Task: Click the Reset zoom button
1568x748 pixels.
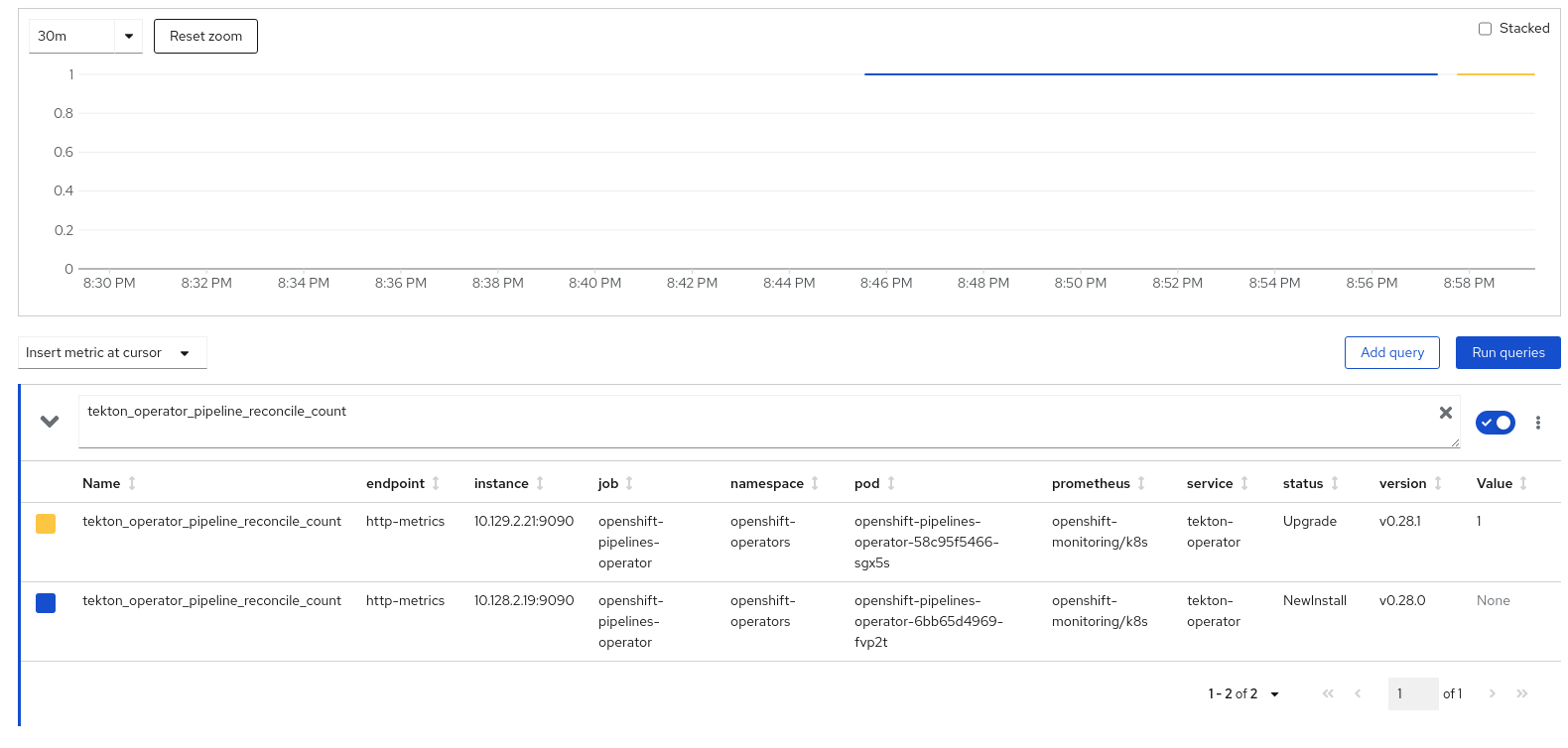Action: (x=205, y=36)
